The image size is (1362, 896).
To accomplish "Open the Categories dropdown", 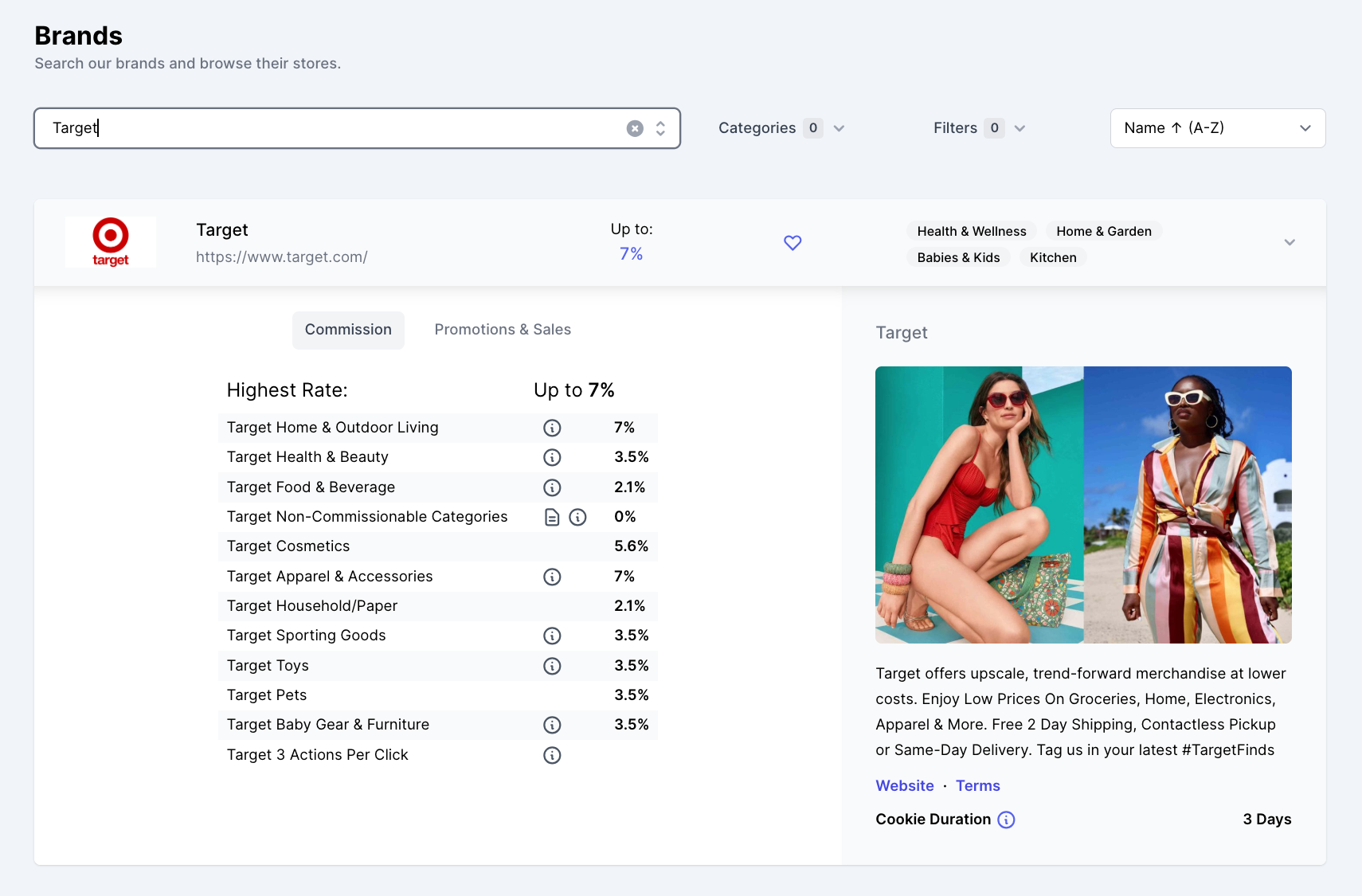I will coord(781,128).
